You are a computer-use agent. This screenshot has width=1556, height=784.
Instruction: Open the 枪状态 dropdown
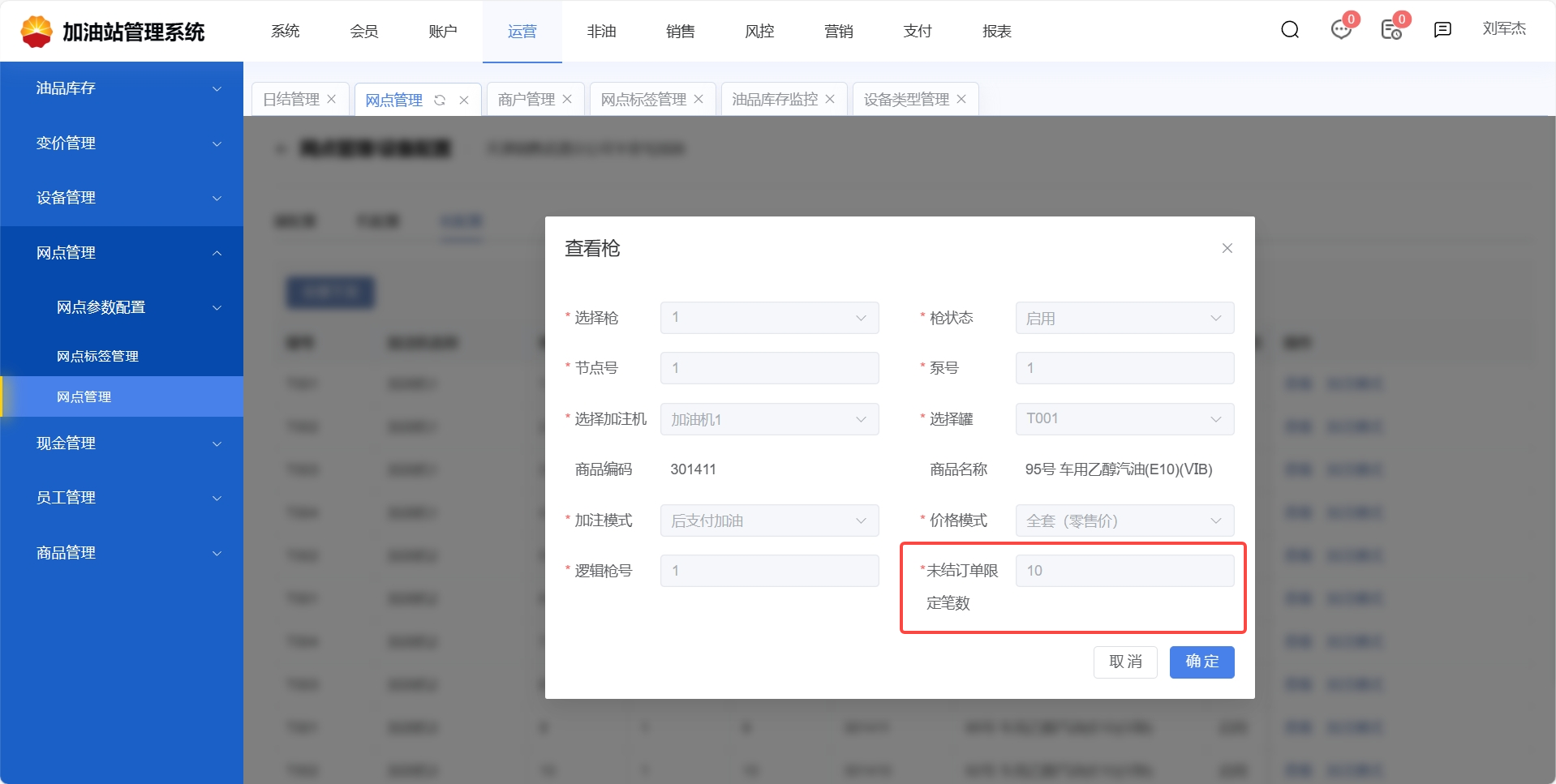pyautogui.click(x=1124, y=318)
